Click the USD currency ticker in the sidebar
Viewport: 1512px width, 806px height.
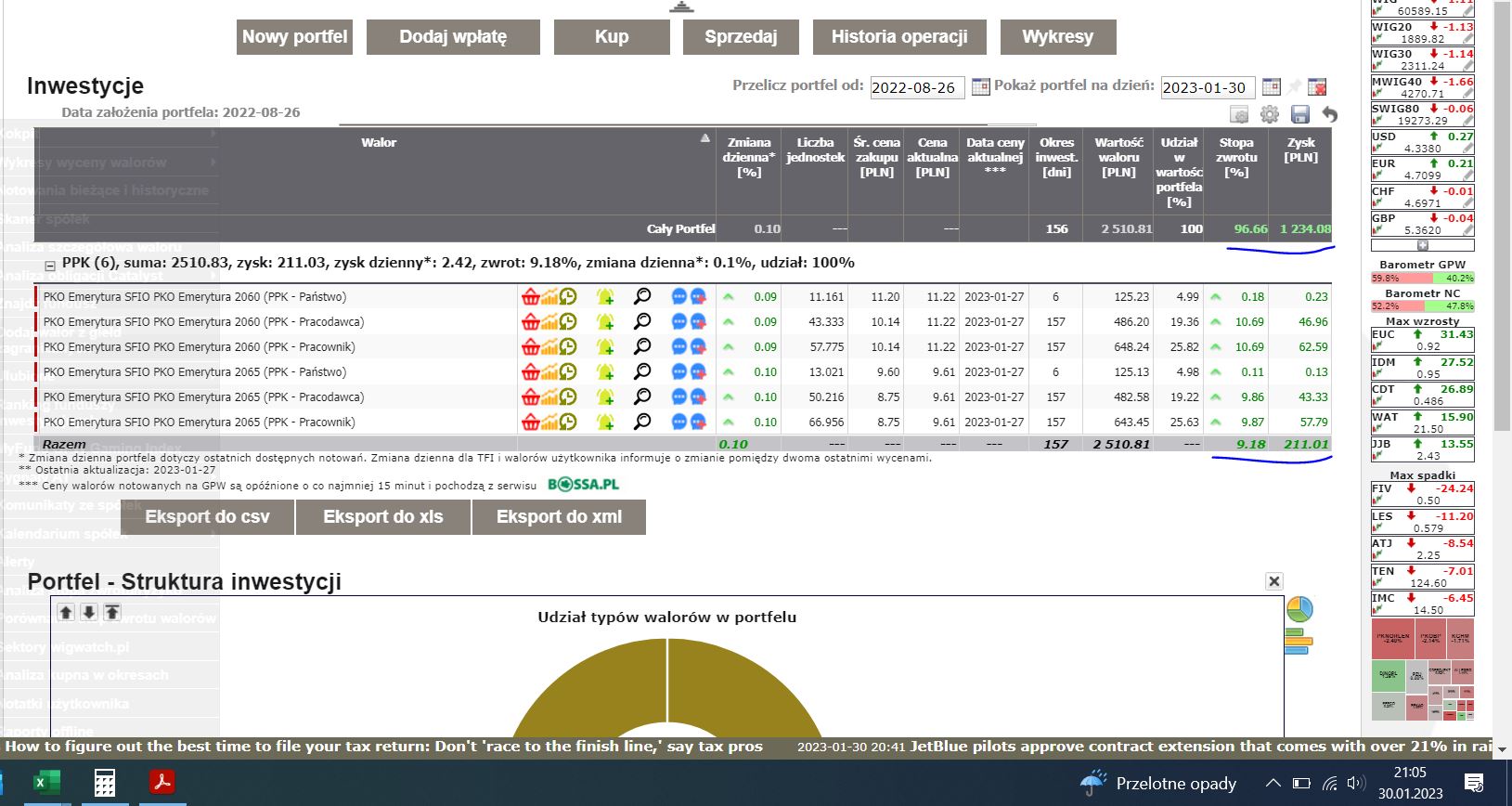coord(1422,142)
